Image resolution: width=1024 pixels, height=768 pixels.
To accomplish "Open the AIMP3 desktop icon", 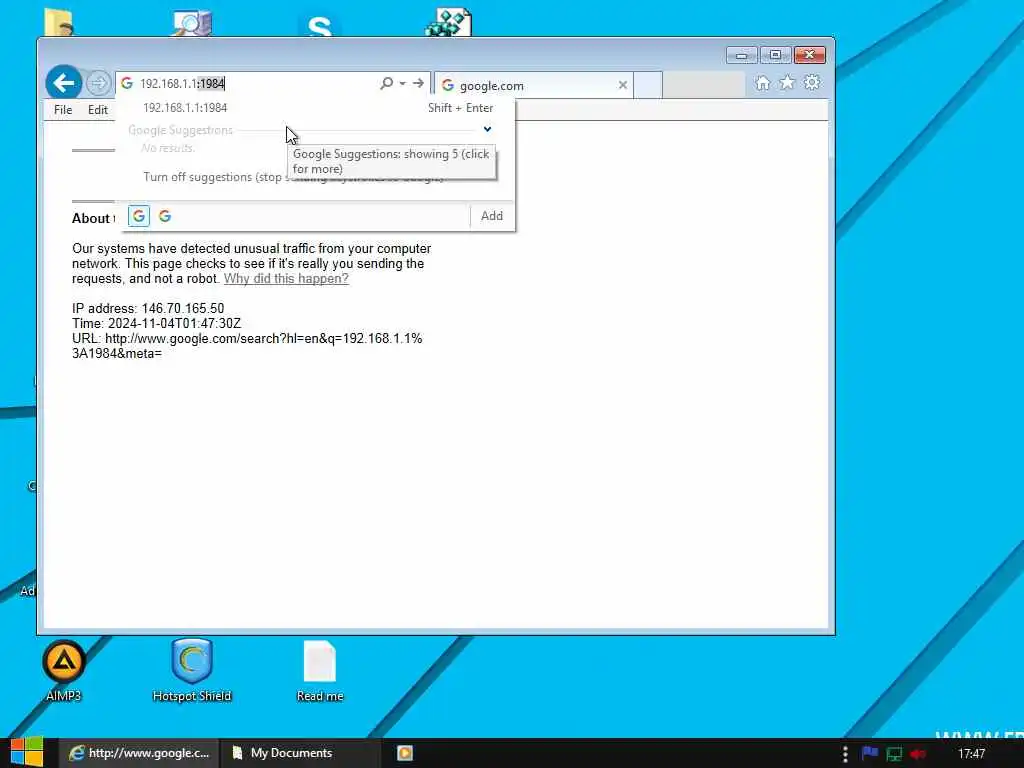I will 64,671.
